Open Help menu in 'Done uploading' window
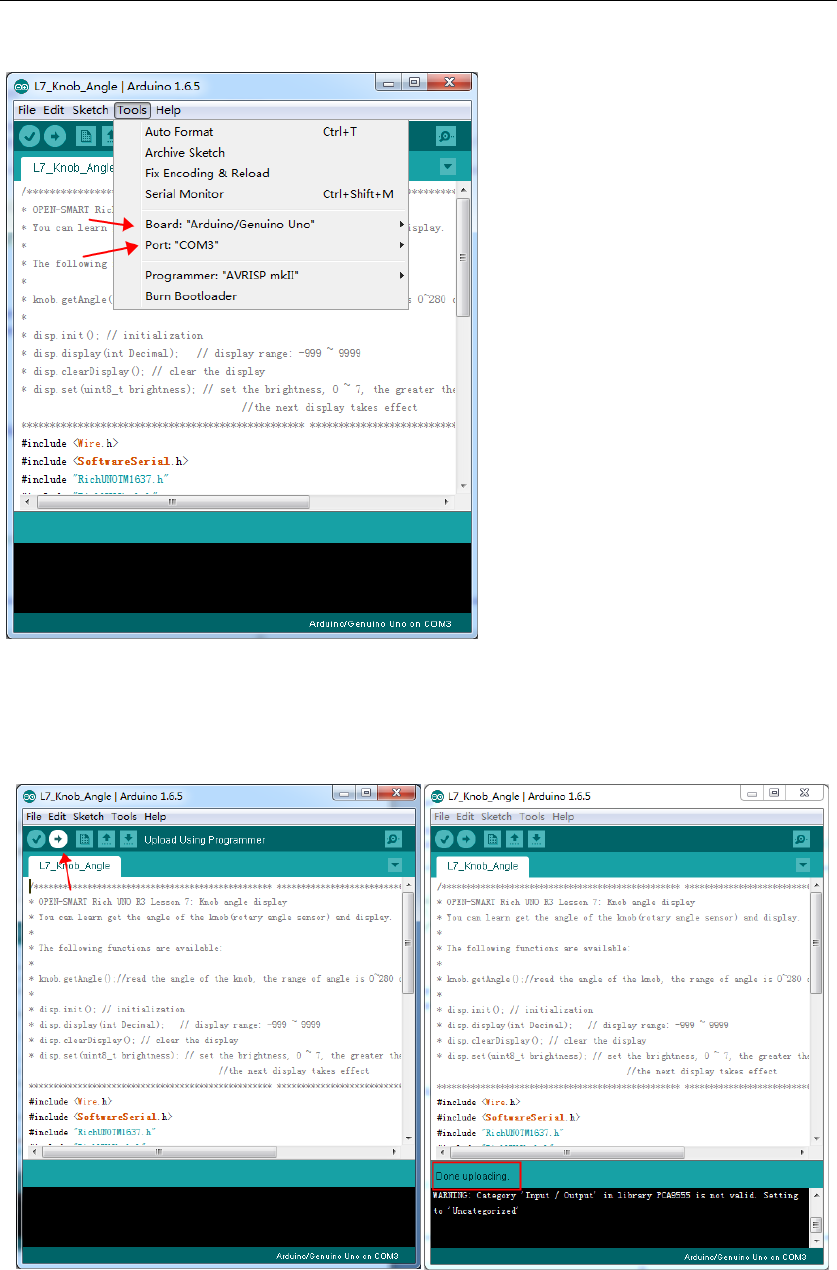This screenshot has width=837, height=1270. click(x=563, y=817)
